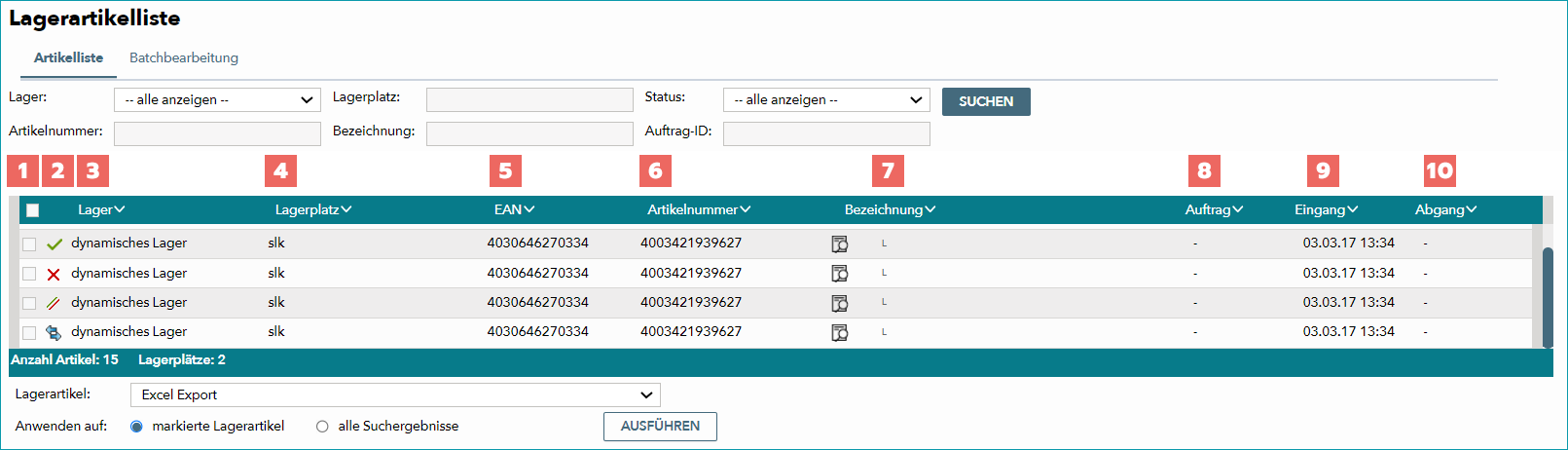Screen dimensions: 1568x450
Task: Sort by the EAN column header
Action: (x=514, y=209)
